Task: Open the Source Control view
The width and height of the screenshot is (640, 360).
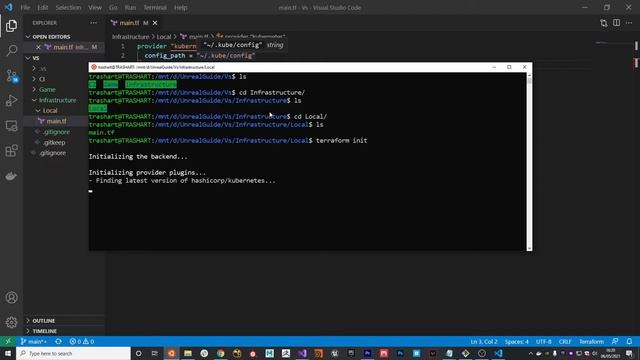Action: coord(11,76)
